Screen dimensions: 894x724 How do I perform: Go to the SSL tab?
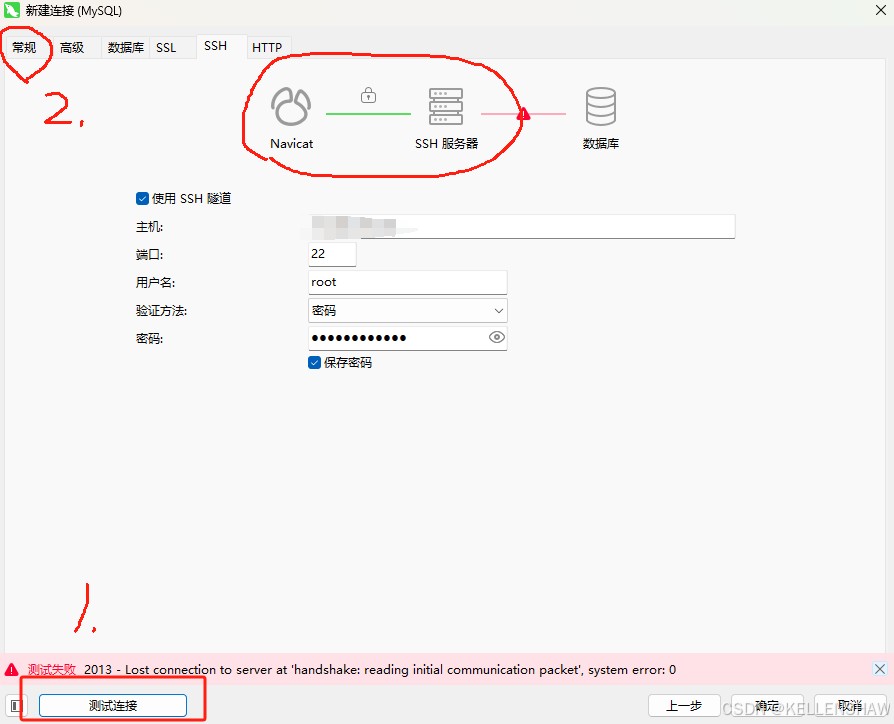[x=166, y=47]
